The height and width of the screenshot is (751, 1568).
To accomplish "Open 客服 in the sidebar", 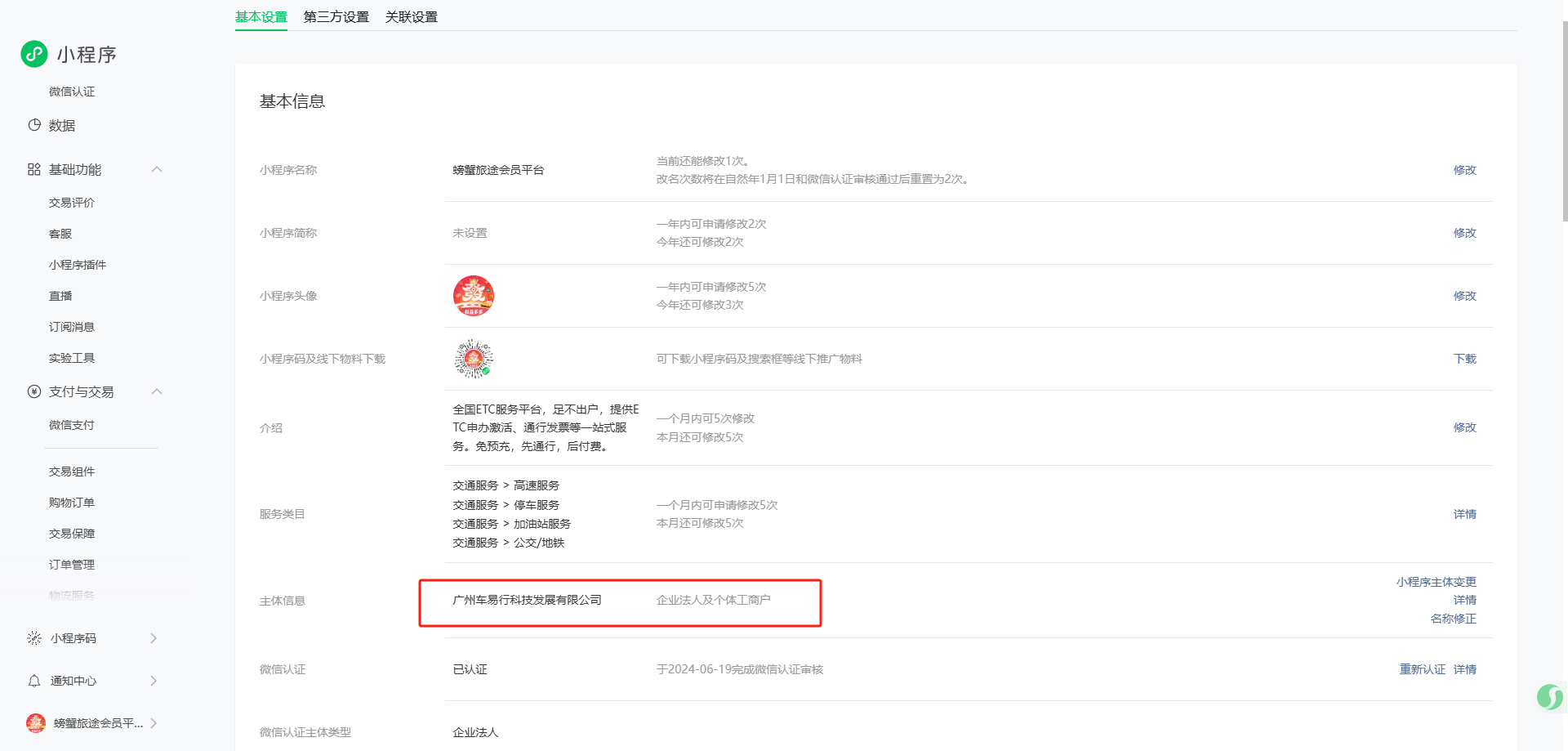I will [x=60, y=234].
